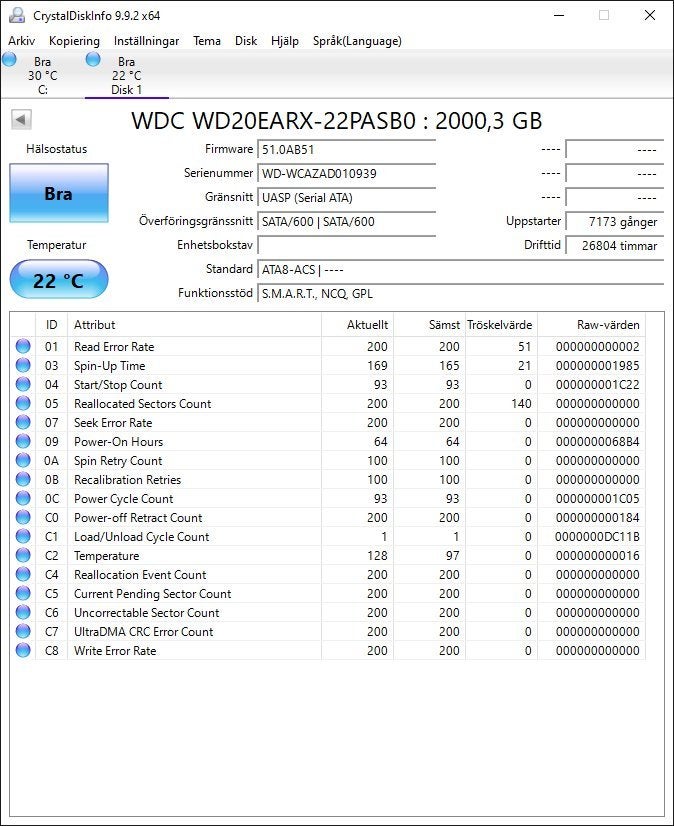This screenshot has width=674, height=826.
Task: Click status orb for Reallocation Event Count
Action: (23, 574)
